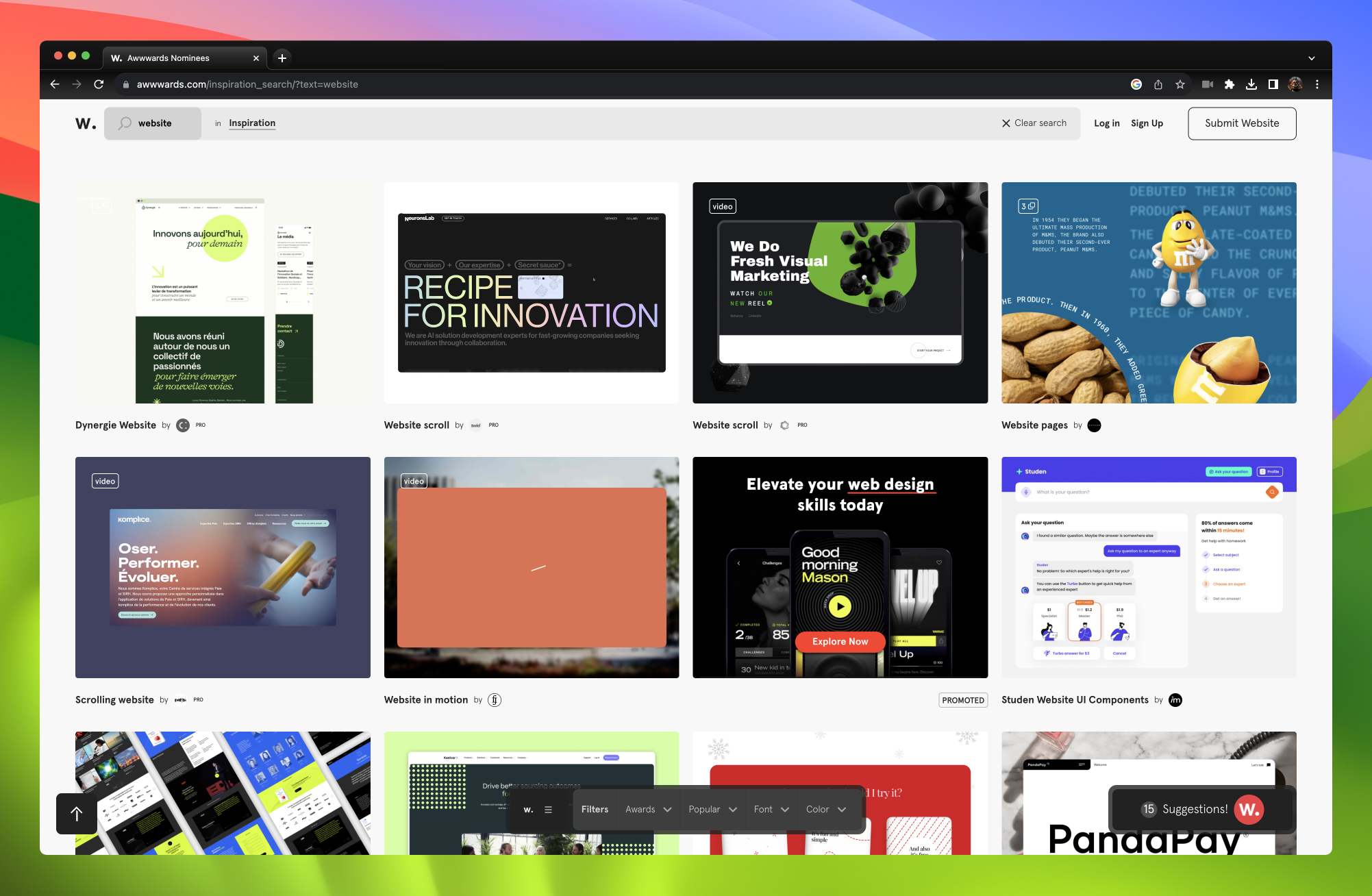1372x896 pixels.
Task: Click inside the website search input field
Action: pyautogui.click(x=164, y=123)
